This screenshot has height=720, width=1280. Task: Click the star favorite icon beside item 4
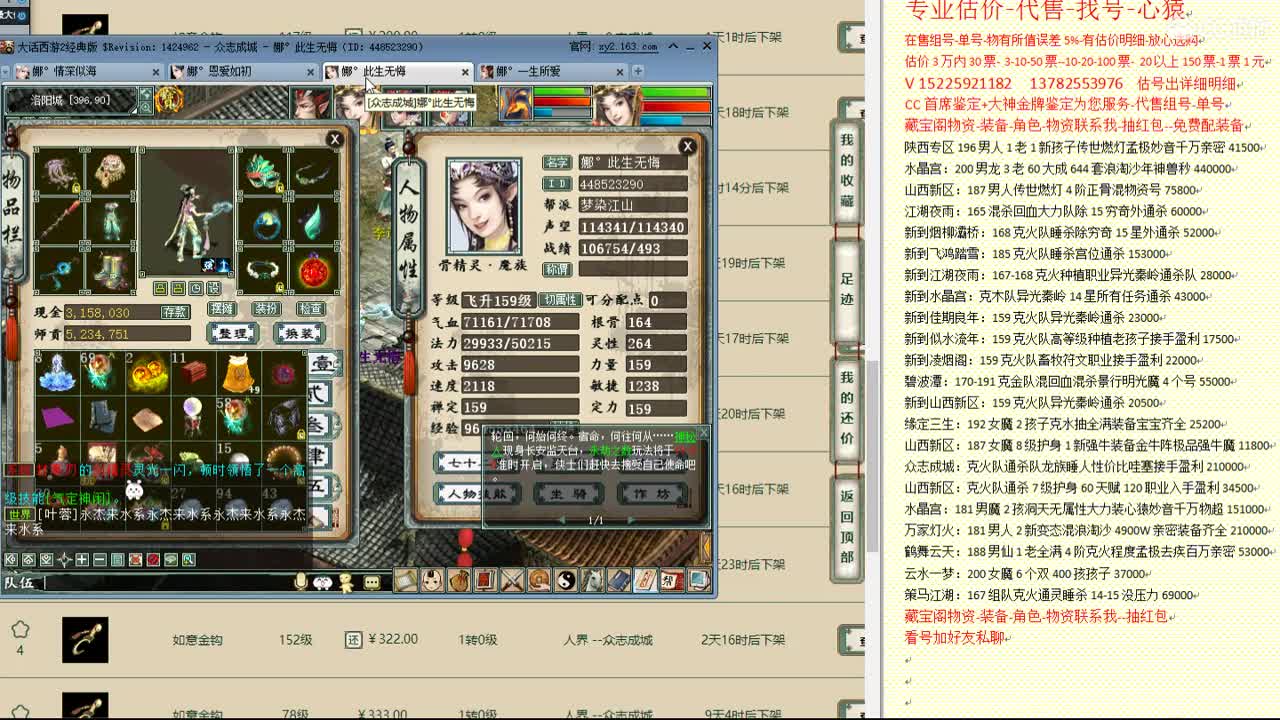click(x=20, y=630)
